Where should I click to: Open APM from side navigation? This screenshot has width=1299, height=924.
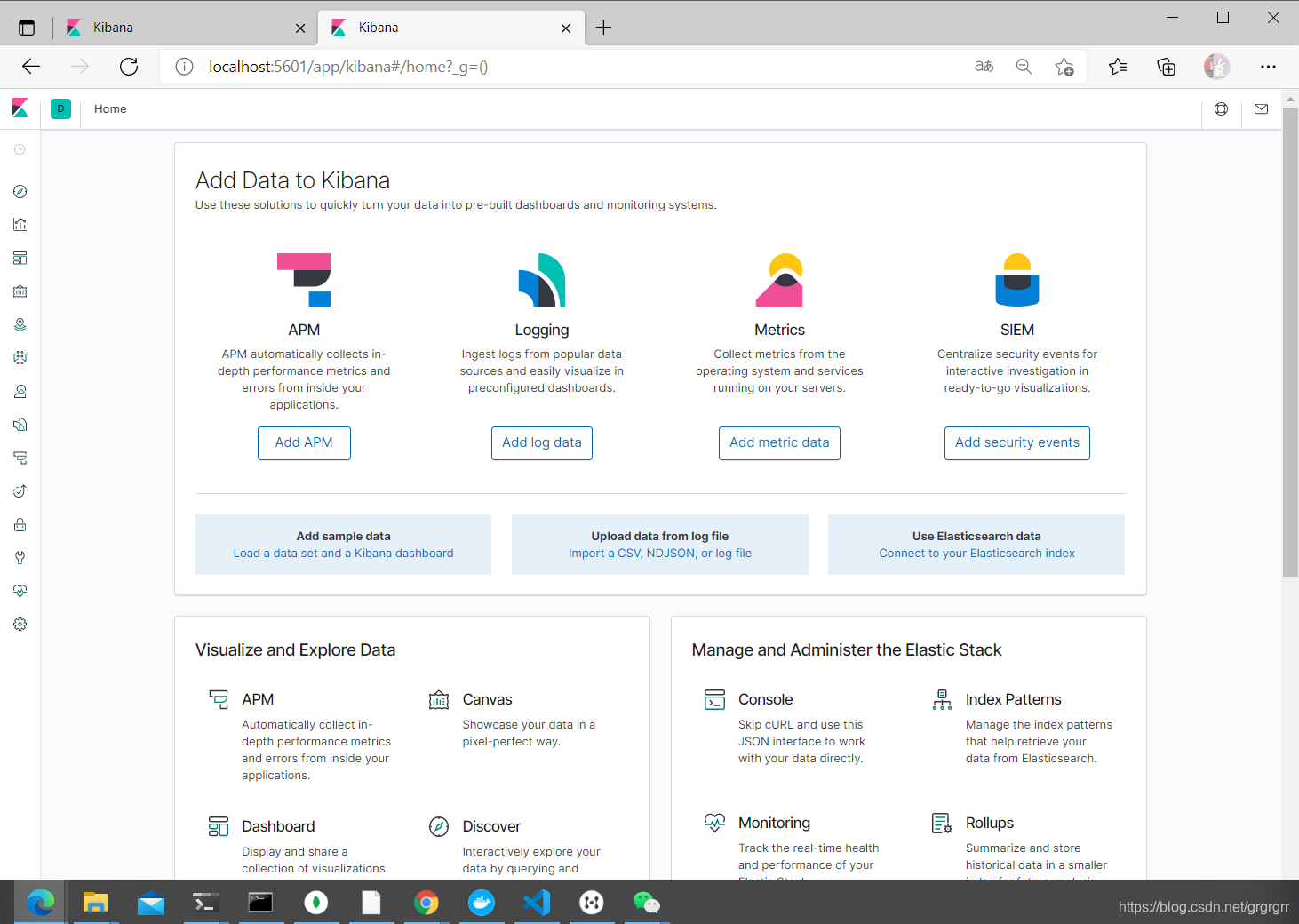click(x=20, y=458)
